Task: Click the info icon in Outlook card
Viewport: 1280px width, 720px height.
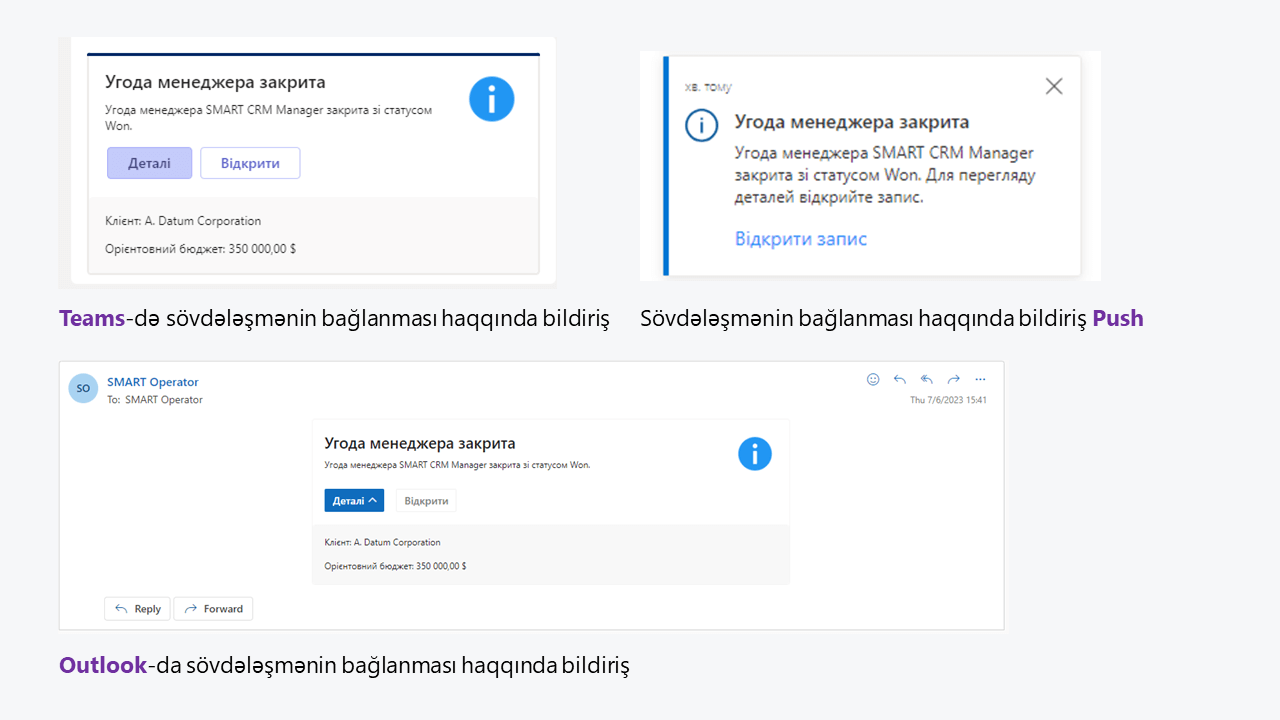Action: 755,453
